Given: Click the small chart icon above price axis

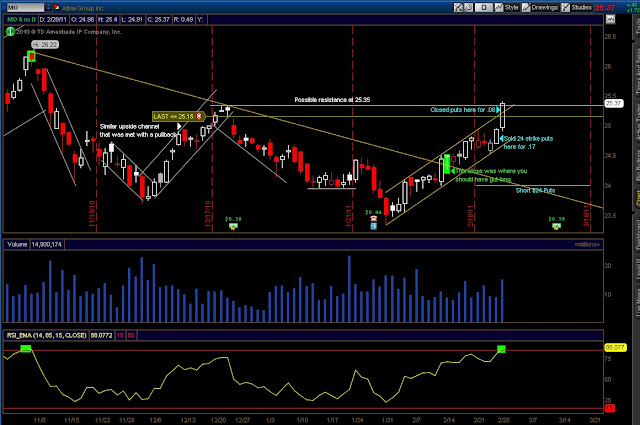Looking at the screenshot, I should tap(610, 19).
